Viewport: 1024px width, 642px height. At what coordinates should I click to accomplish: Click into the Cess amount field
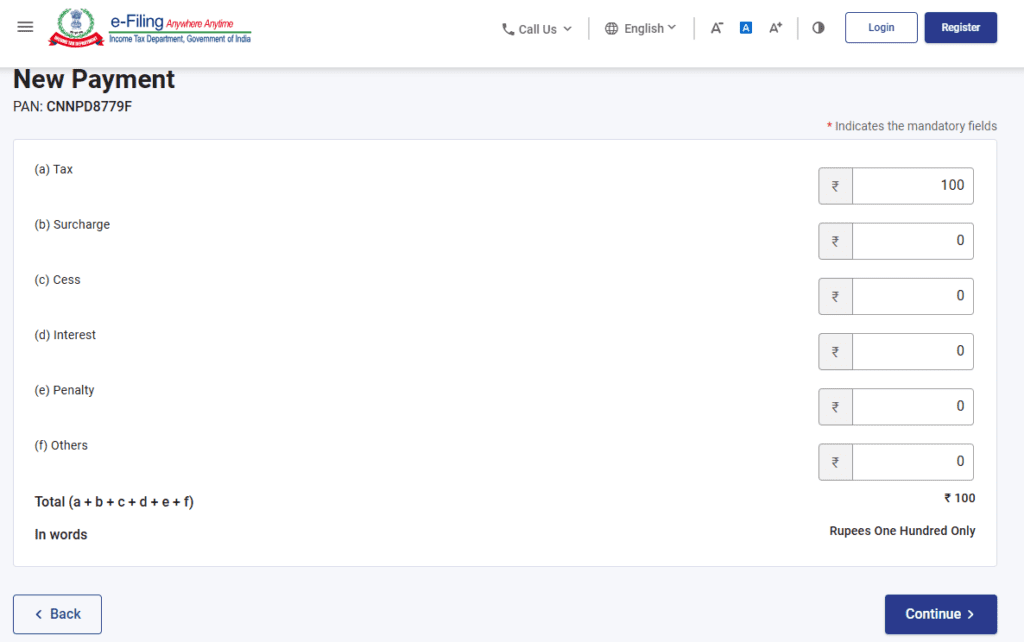[x=912, y=296]
